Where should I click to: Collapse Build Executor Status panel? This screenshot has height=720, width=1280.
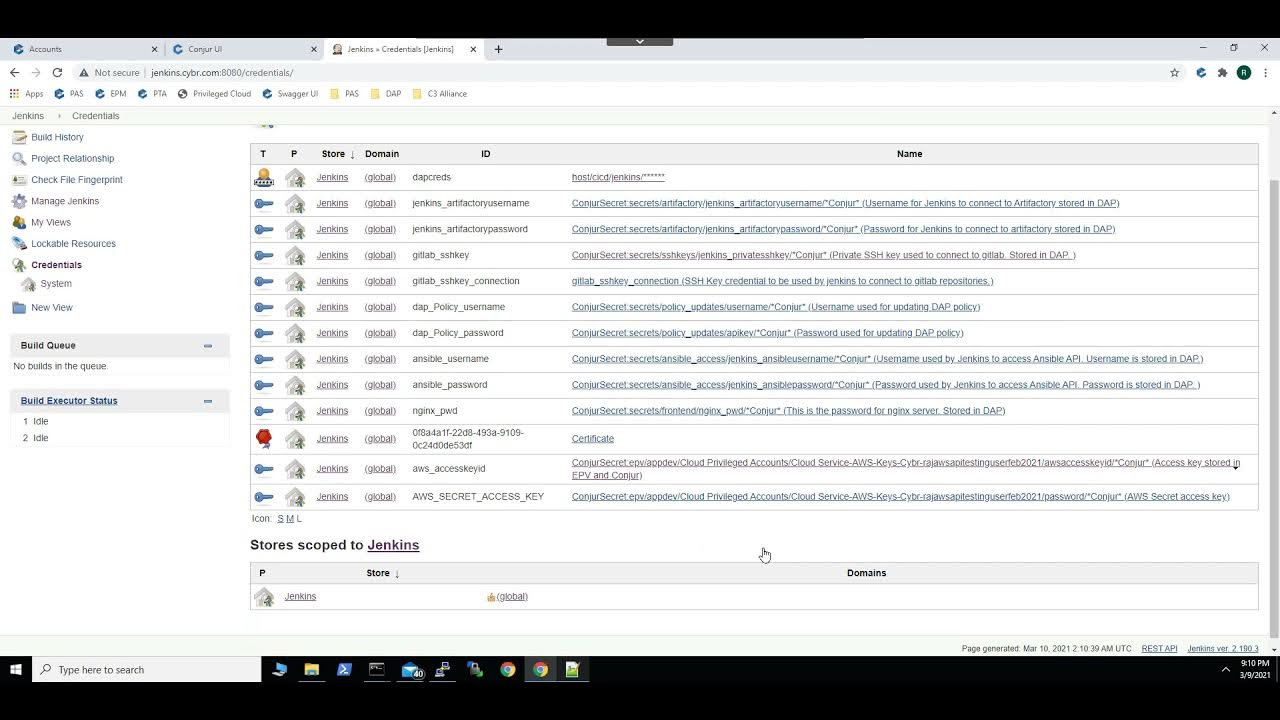208,401
